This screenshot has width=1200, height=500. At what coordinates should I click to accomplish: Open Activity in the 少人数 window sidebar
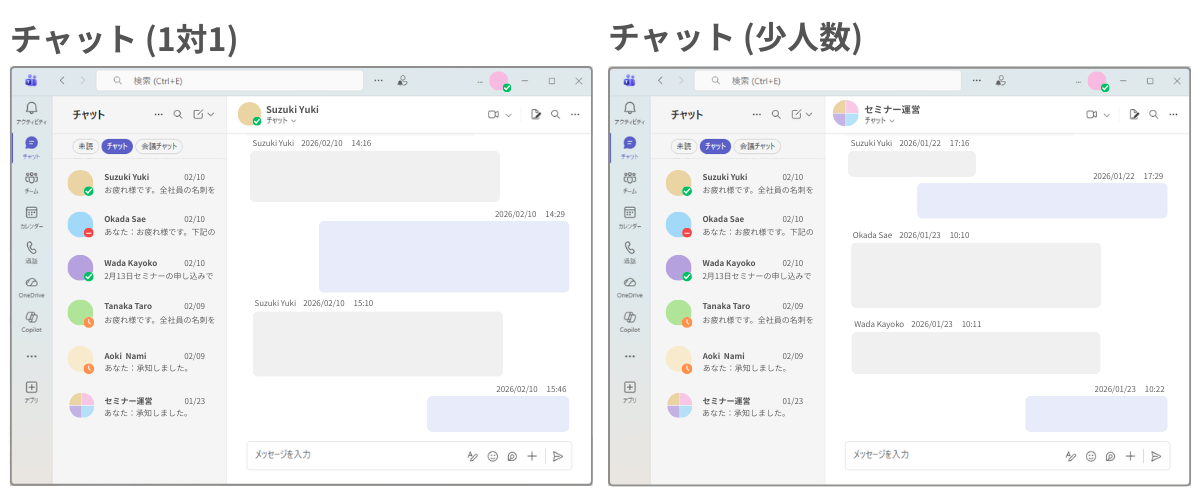point(629,112)
